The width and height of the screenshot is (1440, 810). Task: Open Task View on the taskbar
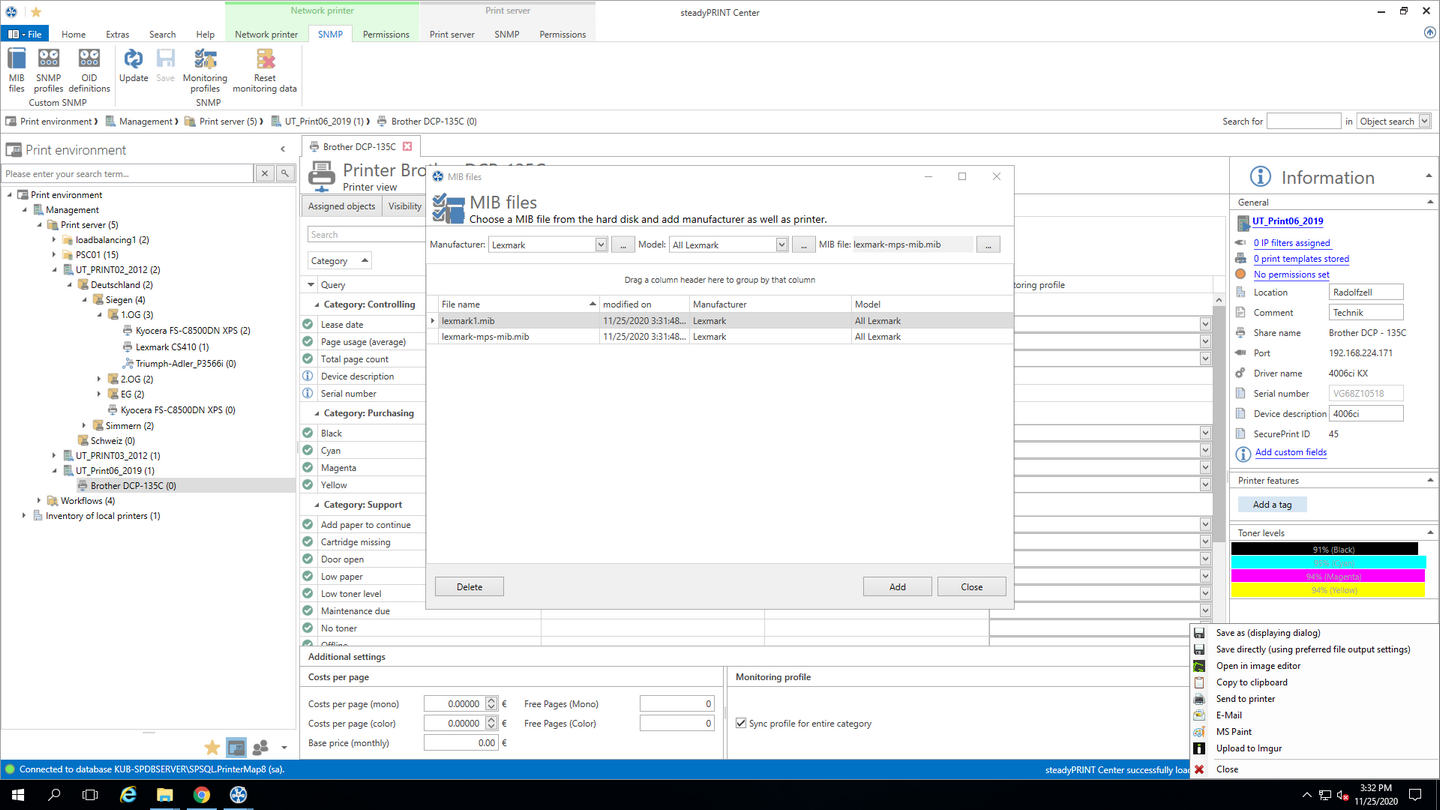click(90, 795)
